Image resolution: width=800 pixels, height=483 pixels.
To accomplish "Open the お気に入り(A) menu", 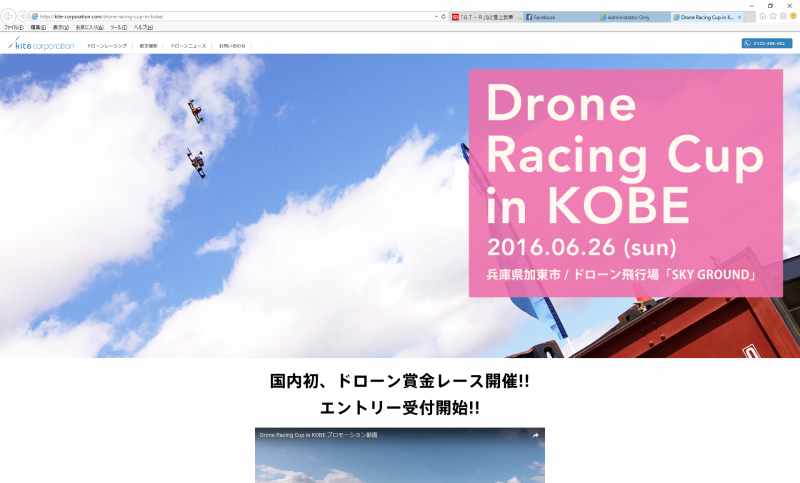I will [89, 27].
